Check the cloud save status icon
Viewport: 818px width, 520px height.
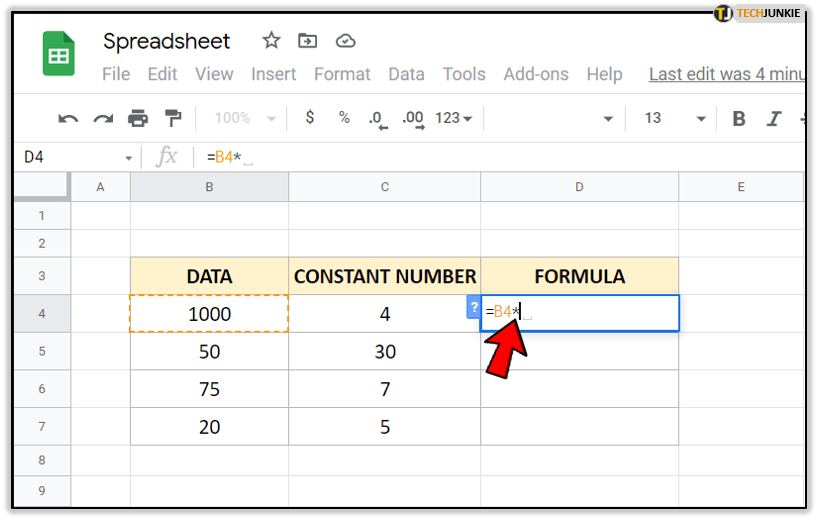pyautogui.click(x=345, y=41)
